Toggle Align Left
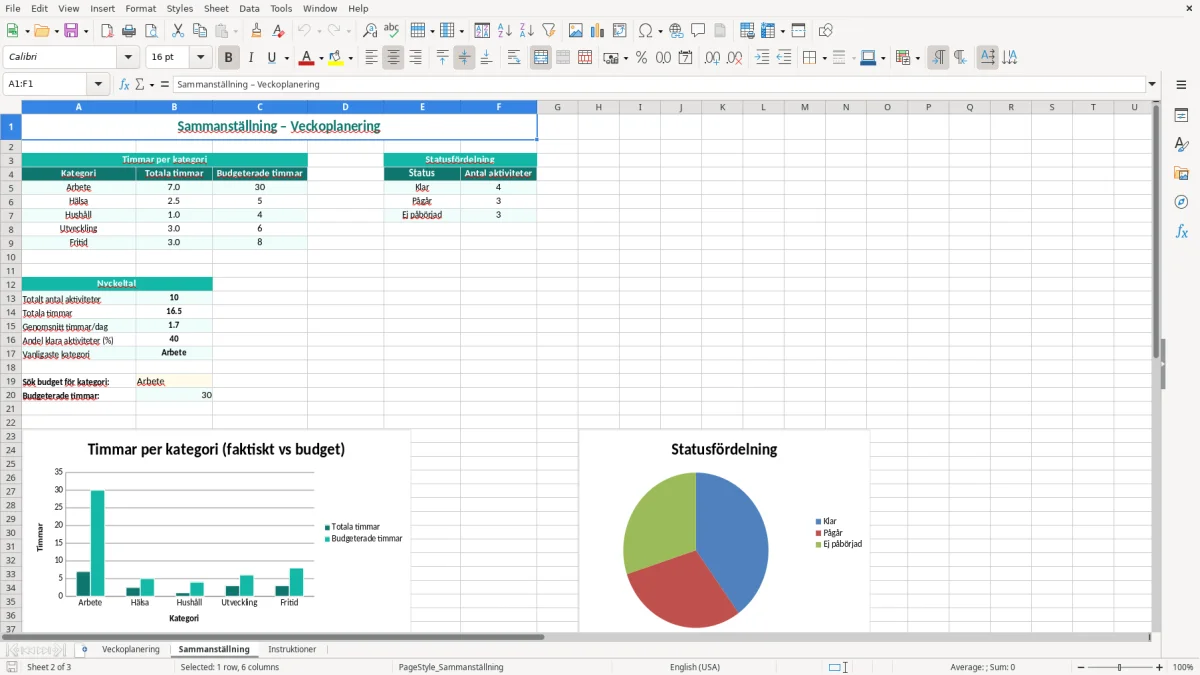Viewport: 1200px width, 675px height. pyautogui.click(x=371, y=58)
